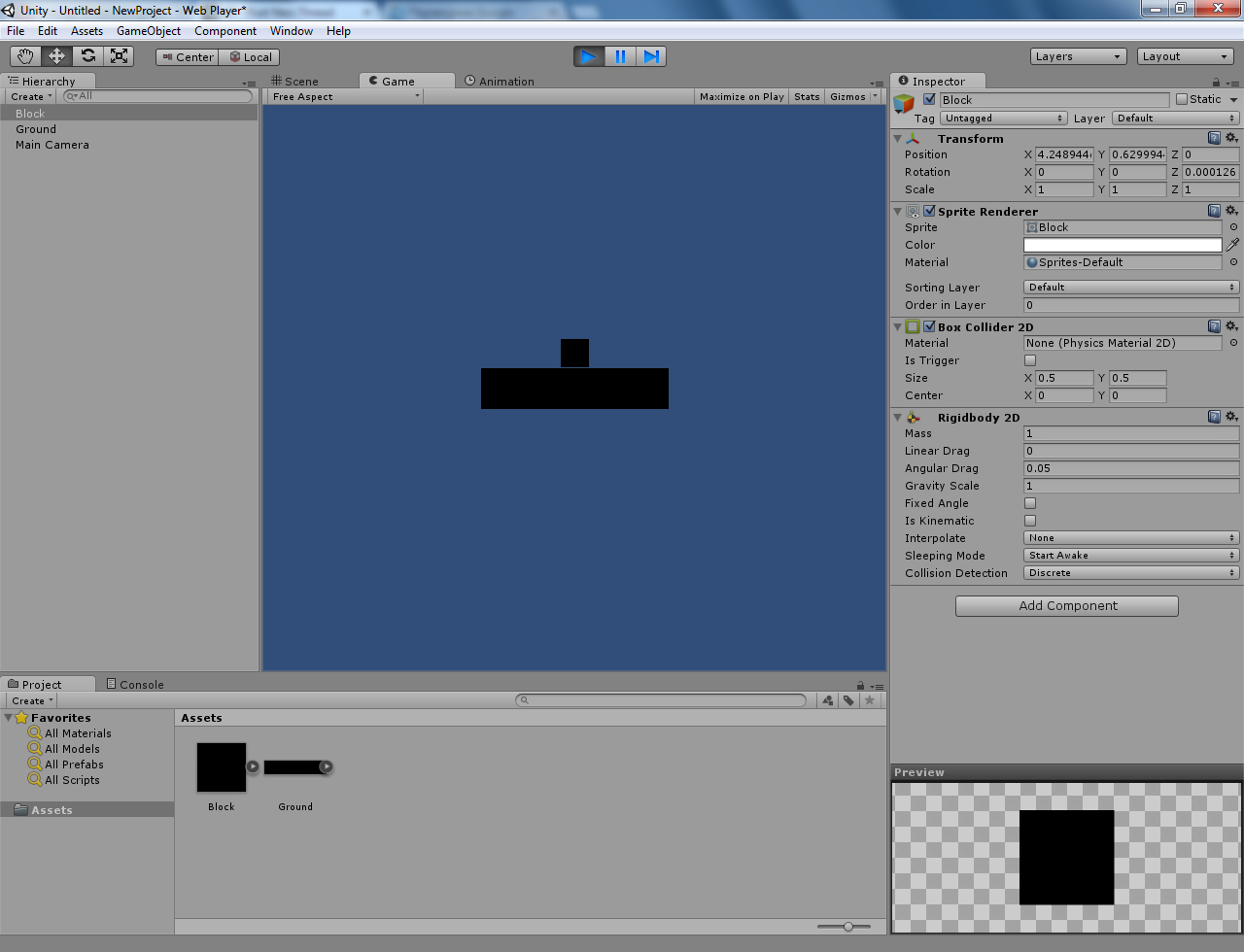Open the GameObject menu
1244x952 pixels.
point(148,30)
